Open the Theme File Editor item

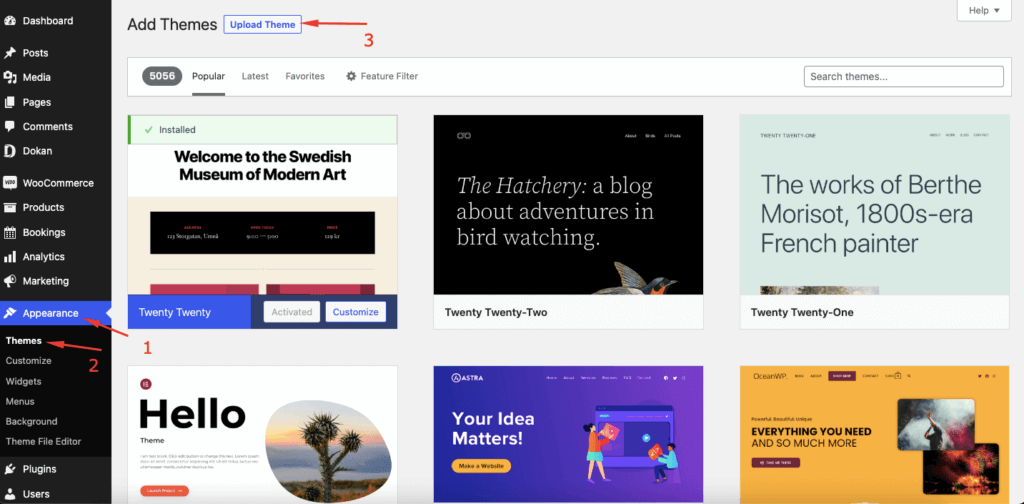pos(43,441)
